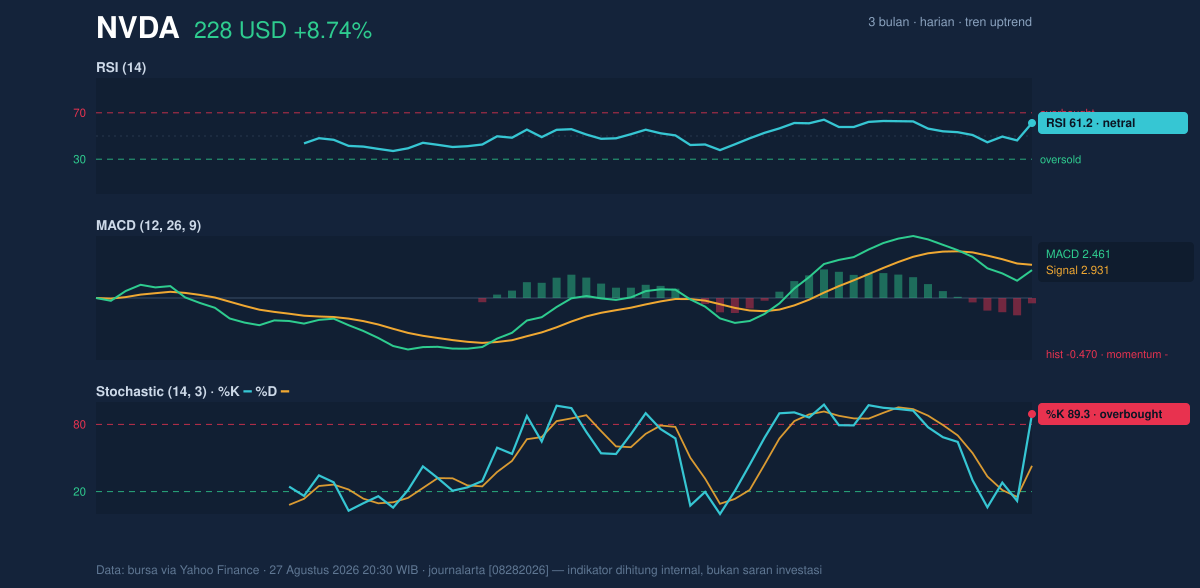The image size is (1200, 588).
Task: Click the MACD 2.461 value
Action: pos(1078,254)
